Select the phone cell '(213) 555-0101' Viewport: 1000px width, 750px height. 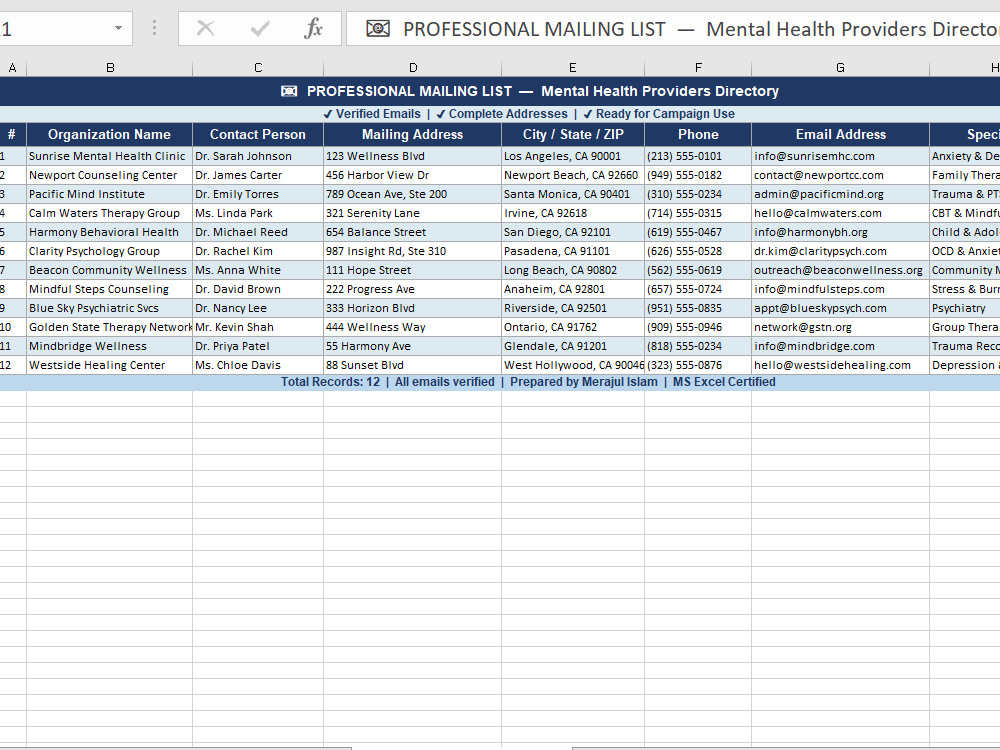click(x=698, y=156)
